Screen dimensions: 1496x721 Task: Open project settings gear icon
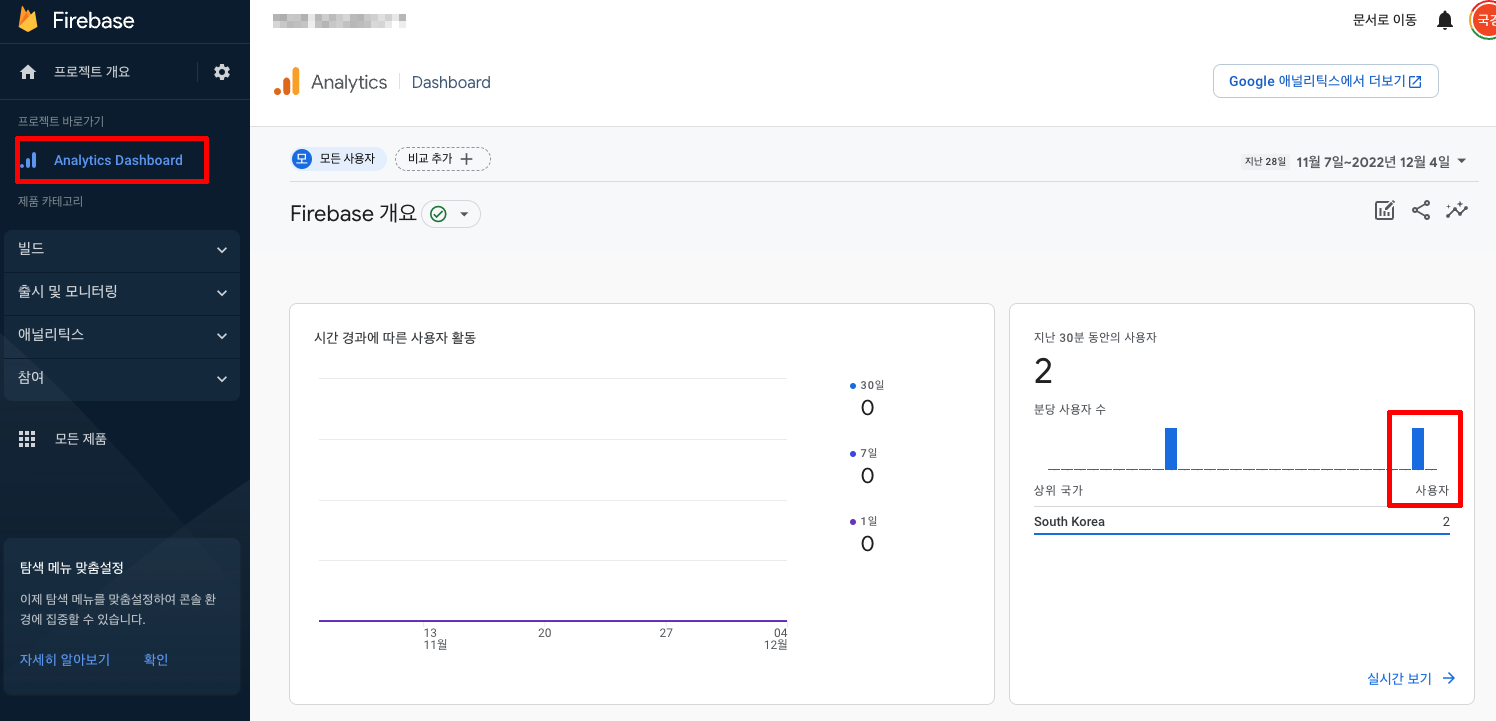[x=222, y=72]
